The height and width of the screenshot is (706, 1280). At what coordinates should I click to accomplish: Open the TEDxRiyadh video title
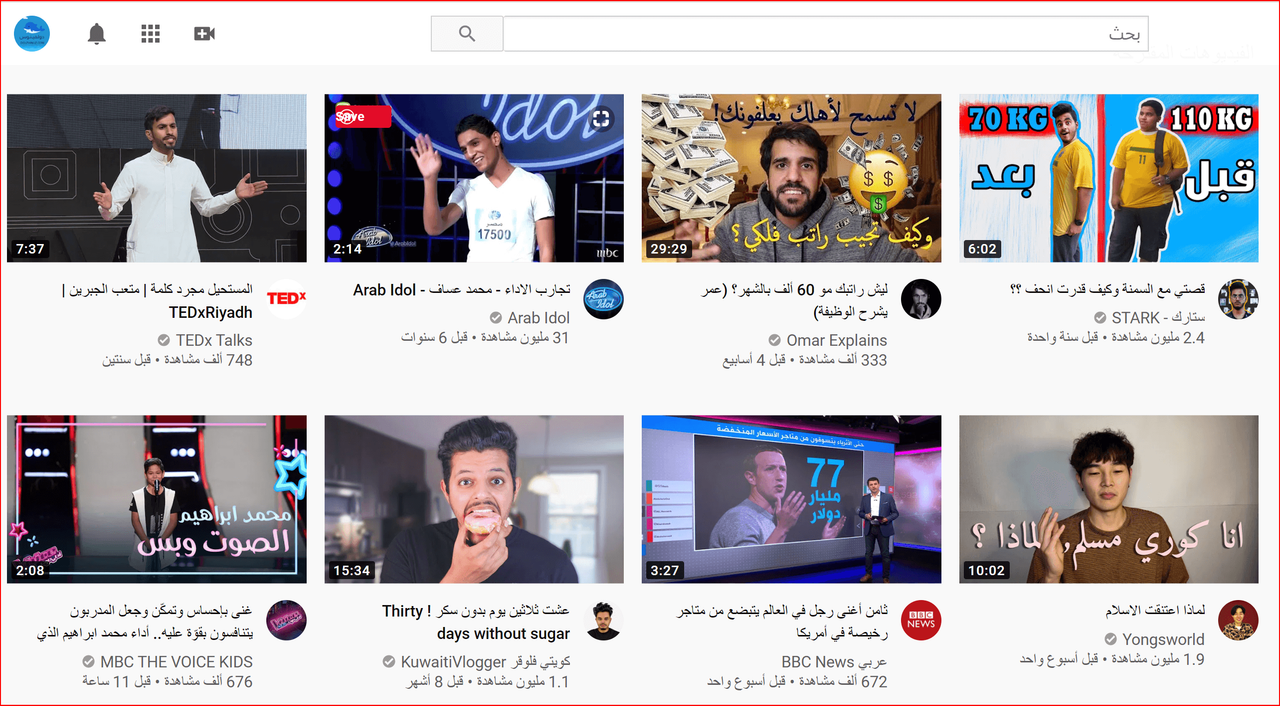pos(157,301)
